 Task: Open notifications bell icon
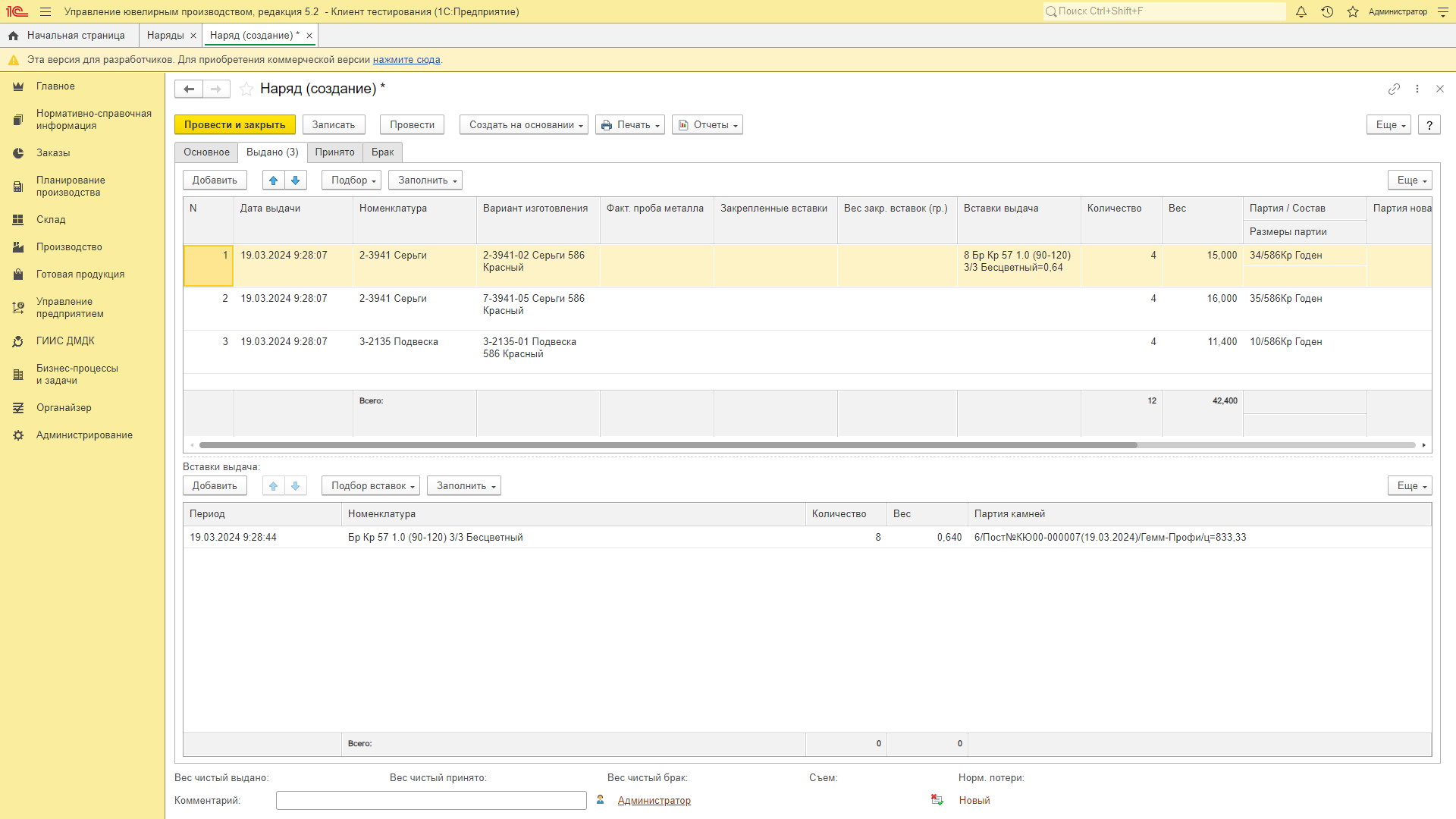pos(1301,12)
